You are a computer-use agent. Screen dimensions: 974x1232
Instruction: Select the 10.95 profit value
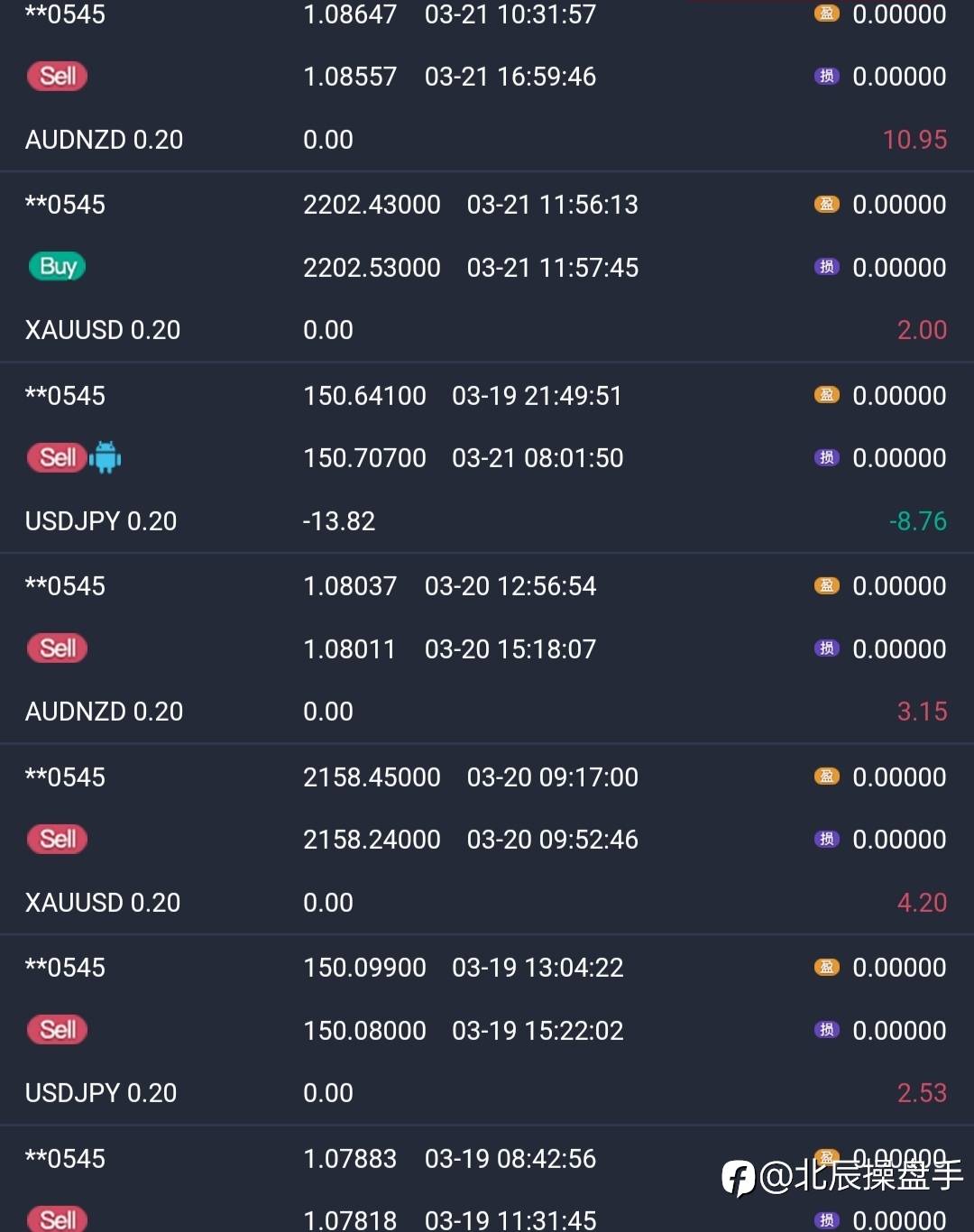914,140
